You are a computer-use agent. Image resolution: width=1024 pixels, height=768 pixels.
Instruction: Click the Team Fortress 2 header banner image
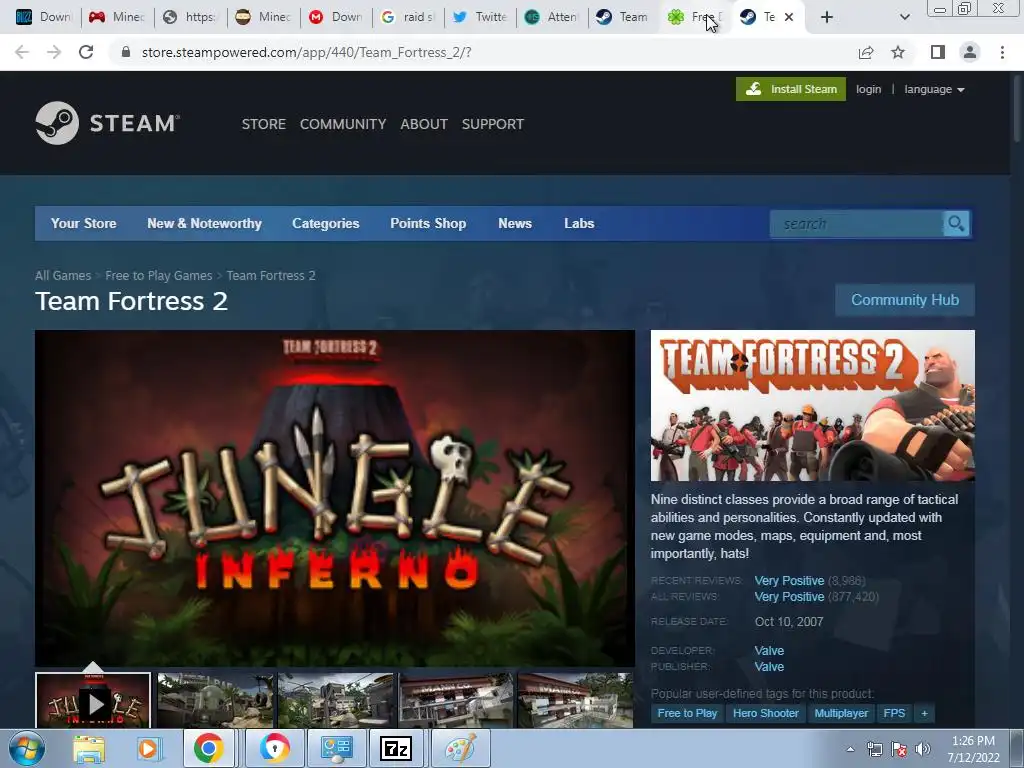[812, 406]
